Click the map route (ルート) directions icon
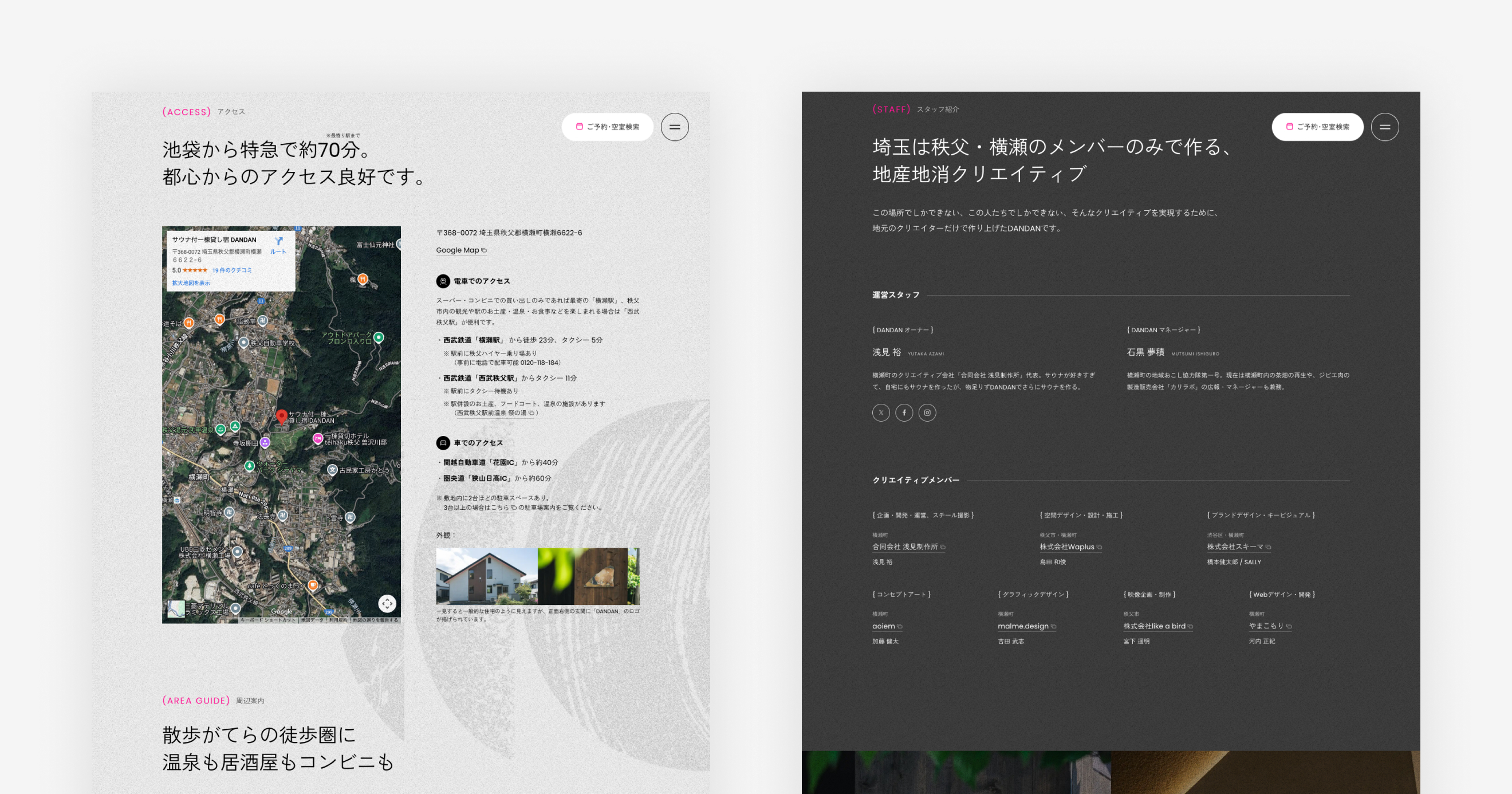The width and height of the screenshot is (1512, 794). click(x=278, y=242)
